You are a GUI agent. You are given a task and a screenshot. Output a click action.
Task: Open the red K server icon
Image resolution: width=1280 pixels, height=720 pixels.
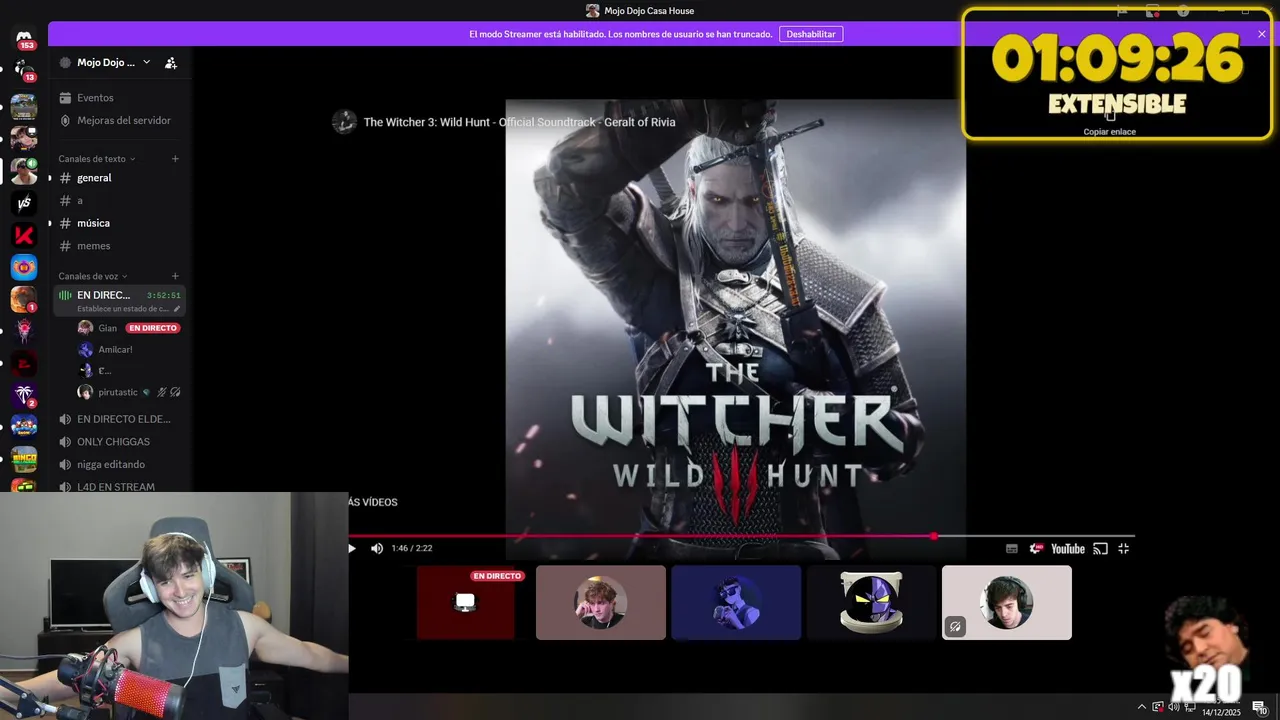tap(24, 236)
